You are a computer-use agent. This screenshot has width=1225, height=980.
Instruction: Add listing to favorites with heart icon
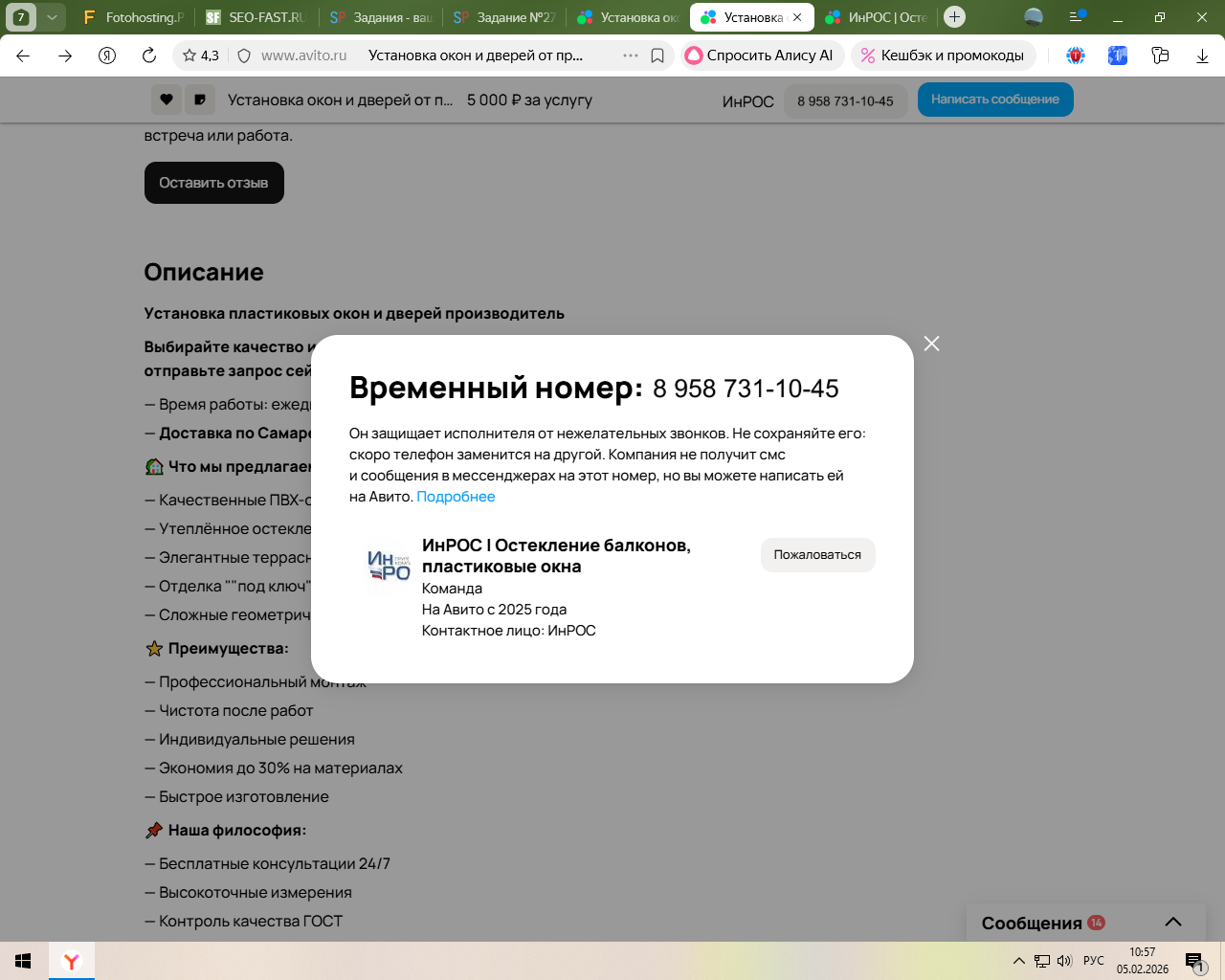tap(166, 100)
